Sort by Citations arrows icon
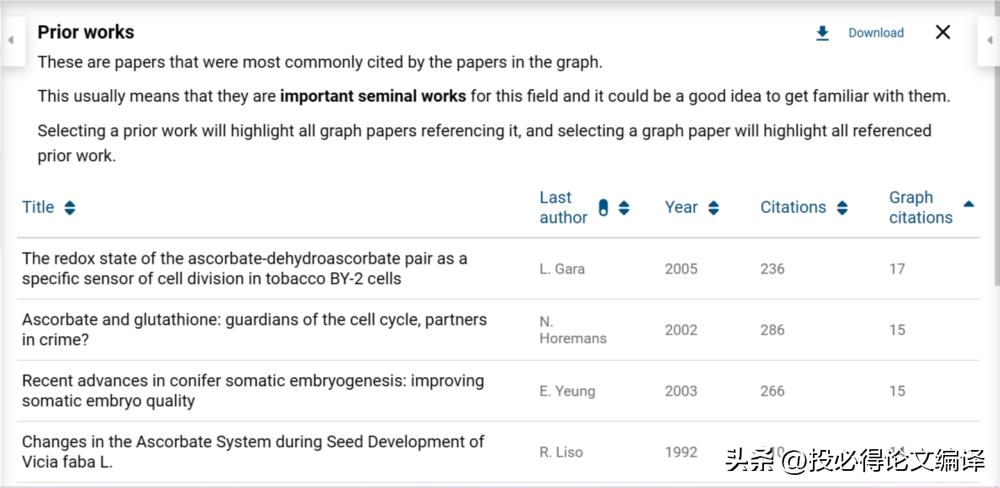This screenshot has height=488, width=1000. tap(842, 208)
